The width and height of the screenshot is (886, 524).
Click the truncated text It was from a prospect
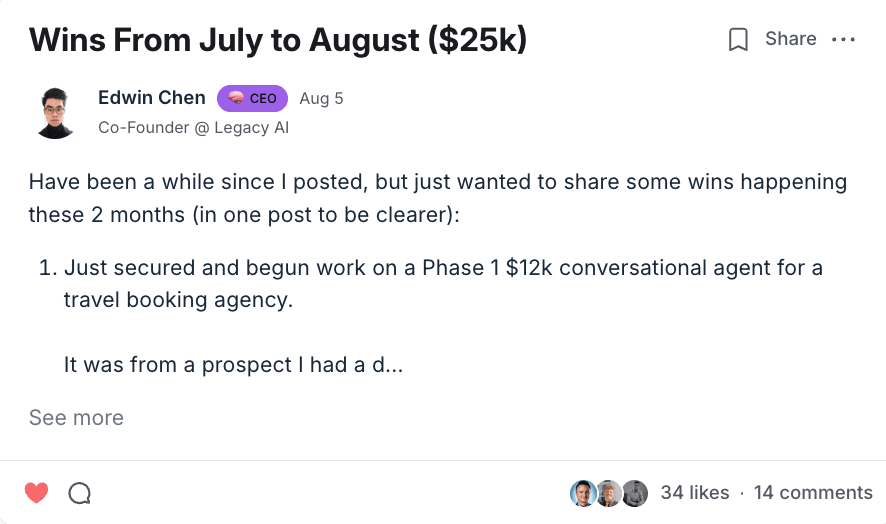tap(233, 365)
